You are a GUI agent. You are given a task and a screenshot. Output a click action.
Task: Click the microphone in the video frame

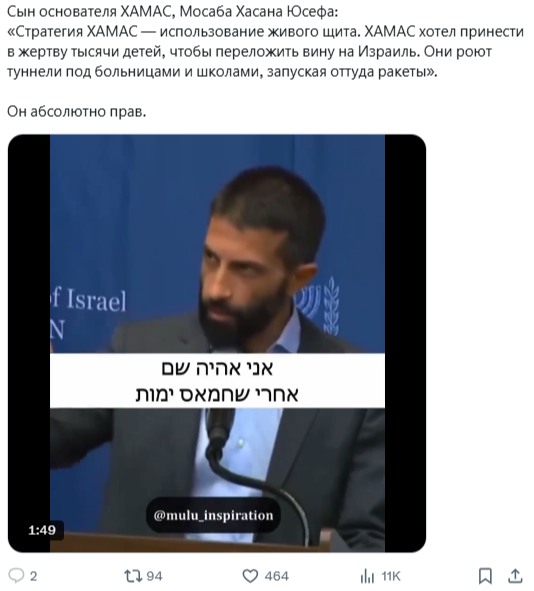coord(220,428)
